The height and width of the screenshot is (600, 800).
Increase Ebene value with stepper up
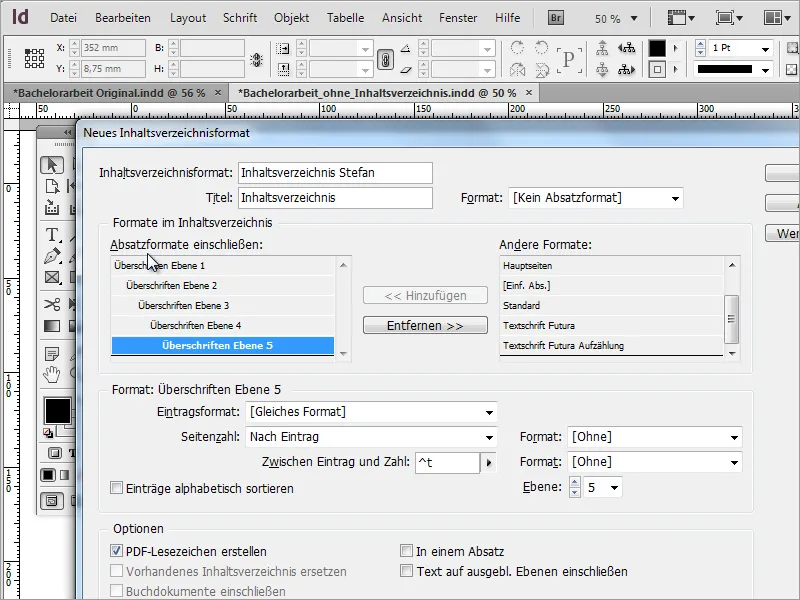tap(574, 482)
